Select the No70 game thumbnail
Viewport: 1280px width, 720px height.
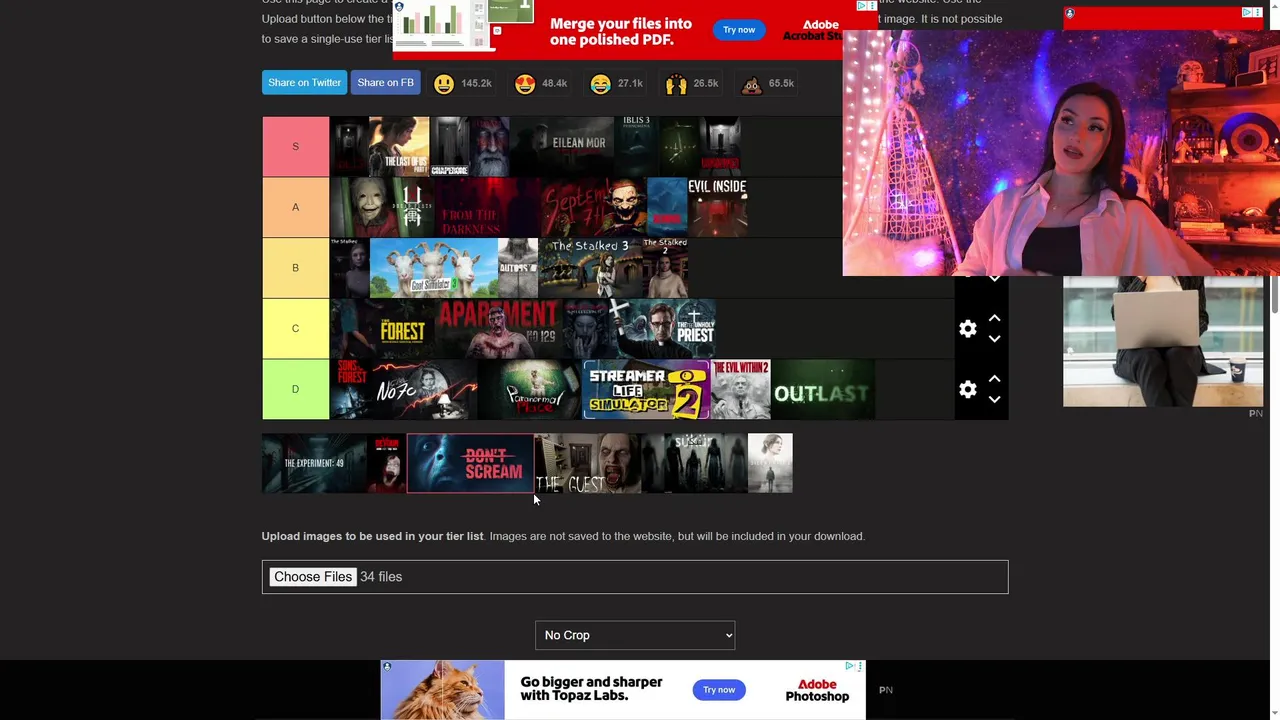click(425, 390)
